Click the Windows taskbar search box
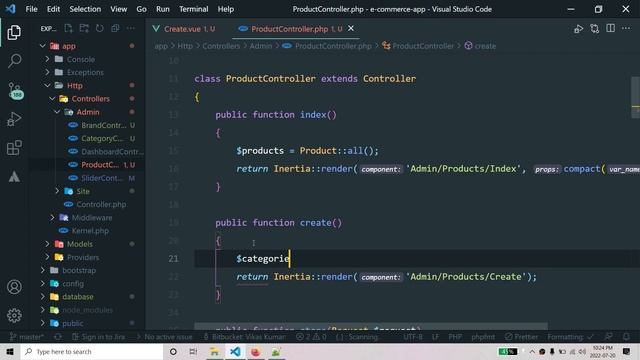This screenshot has height=360, width=640. click(92, 351)
